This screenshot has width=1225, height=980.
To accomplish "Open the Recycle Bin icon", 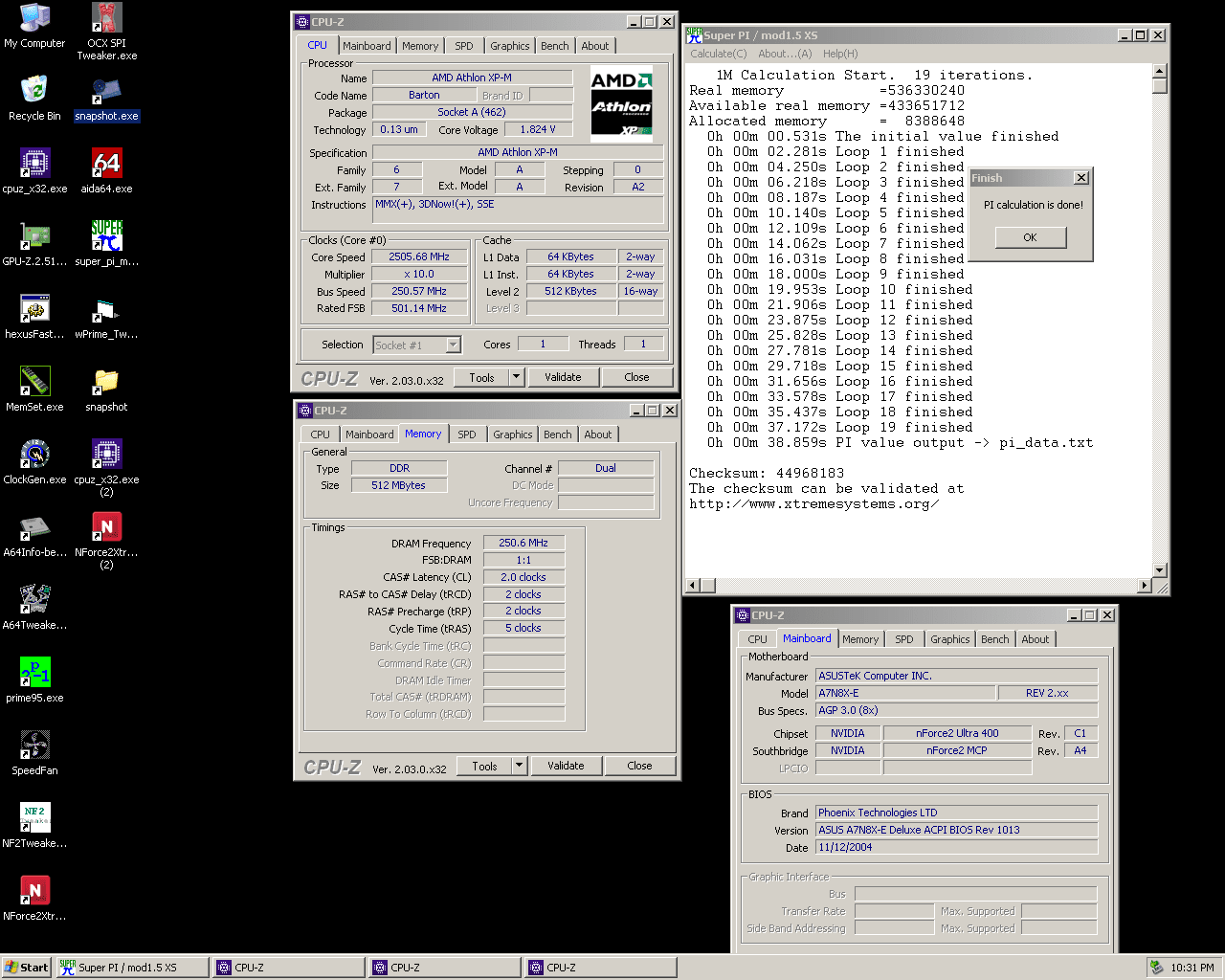I will tap(34, 99).
